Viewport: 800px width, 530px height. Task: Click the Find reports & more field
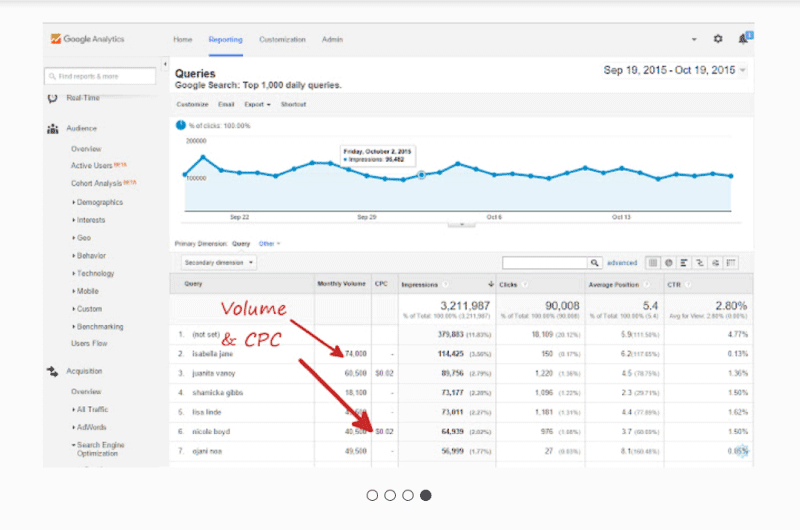(100, 77)
